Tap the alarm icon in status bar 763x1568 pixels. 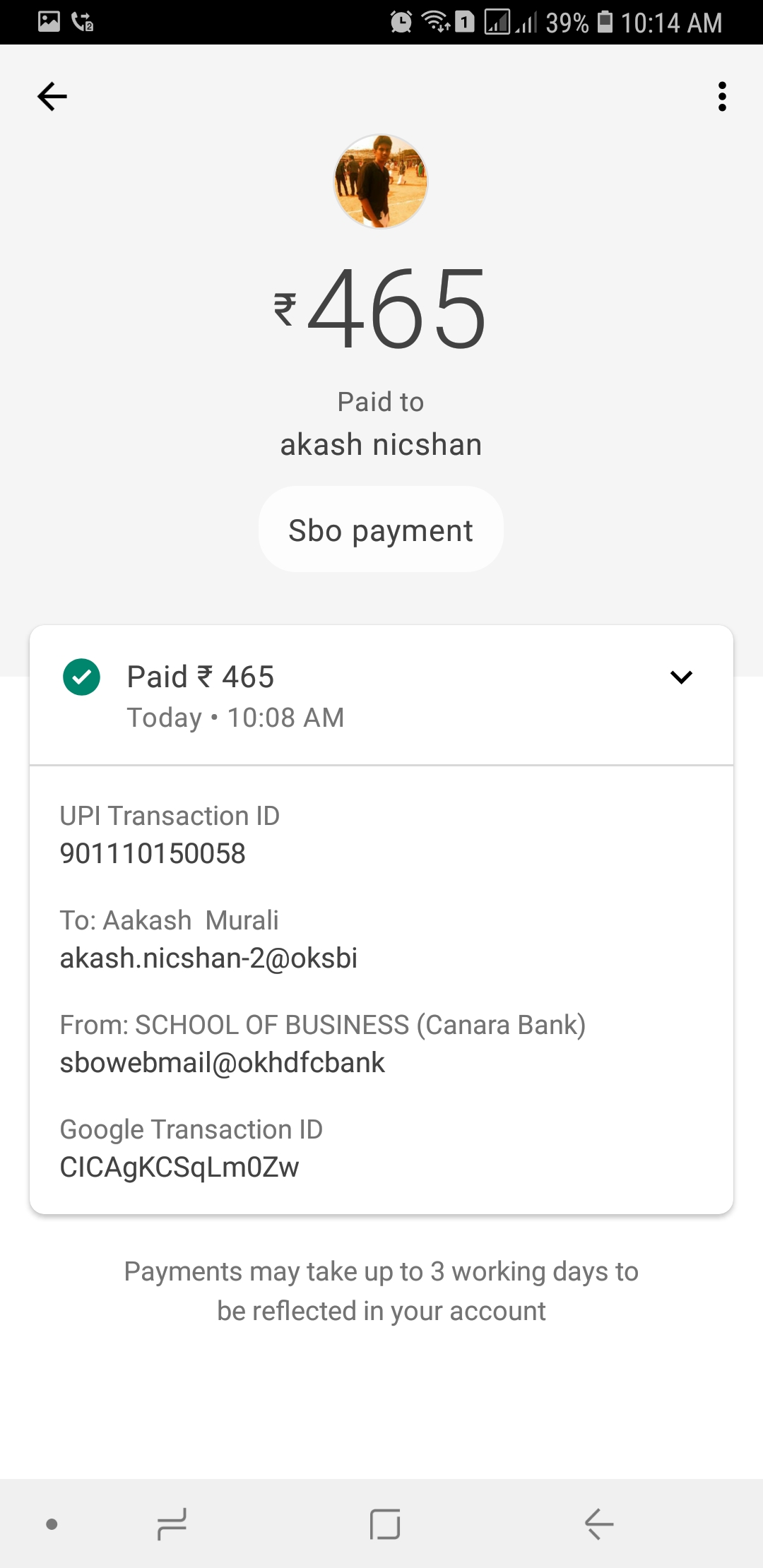(x=401, y=22)
